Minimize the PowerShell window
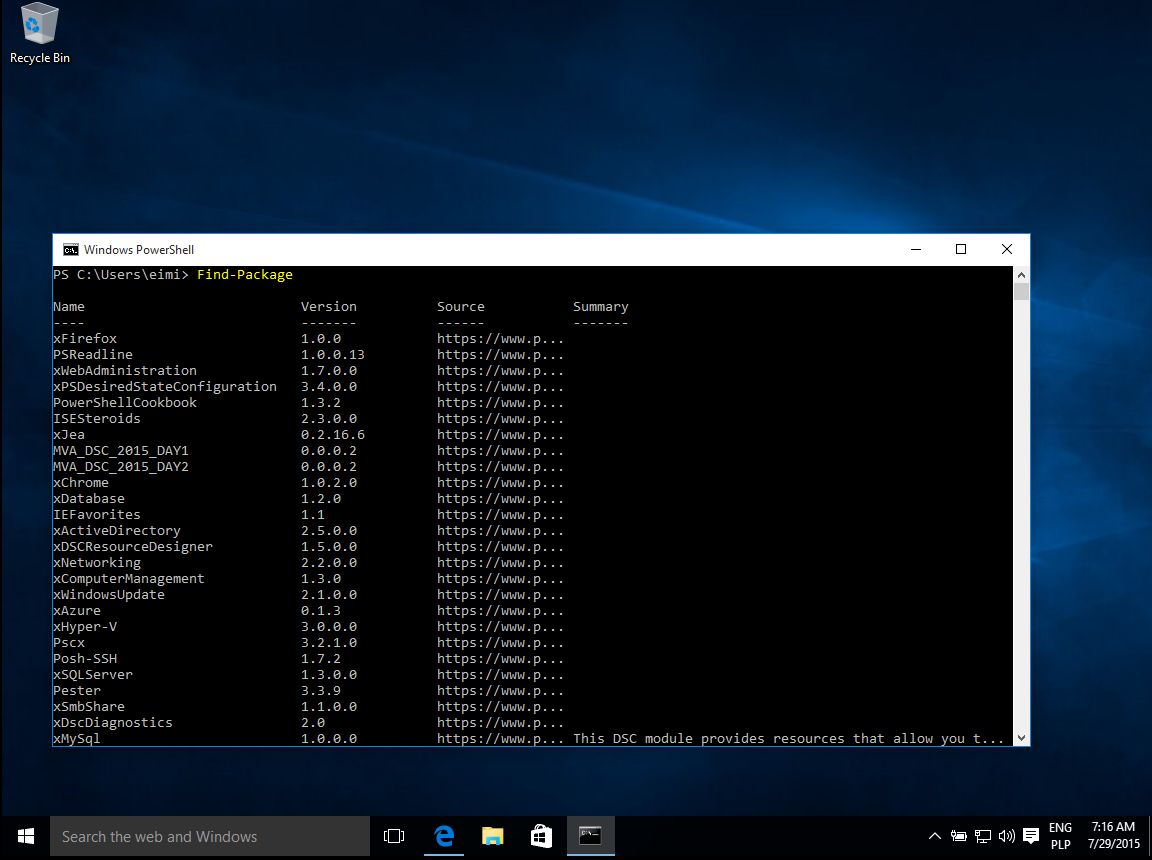 tap(915, 250)
